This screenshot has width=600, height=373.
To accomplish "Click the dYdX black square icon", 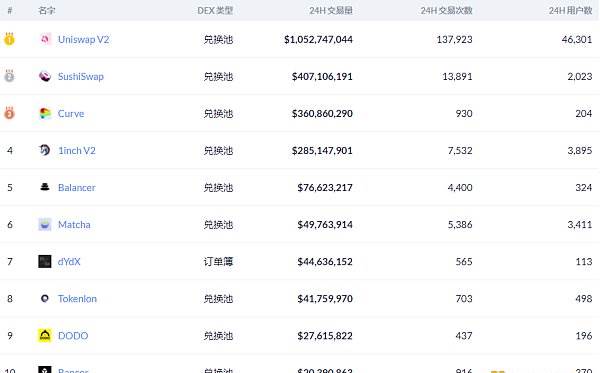I will coord(45,261).
